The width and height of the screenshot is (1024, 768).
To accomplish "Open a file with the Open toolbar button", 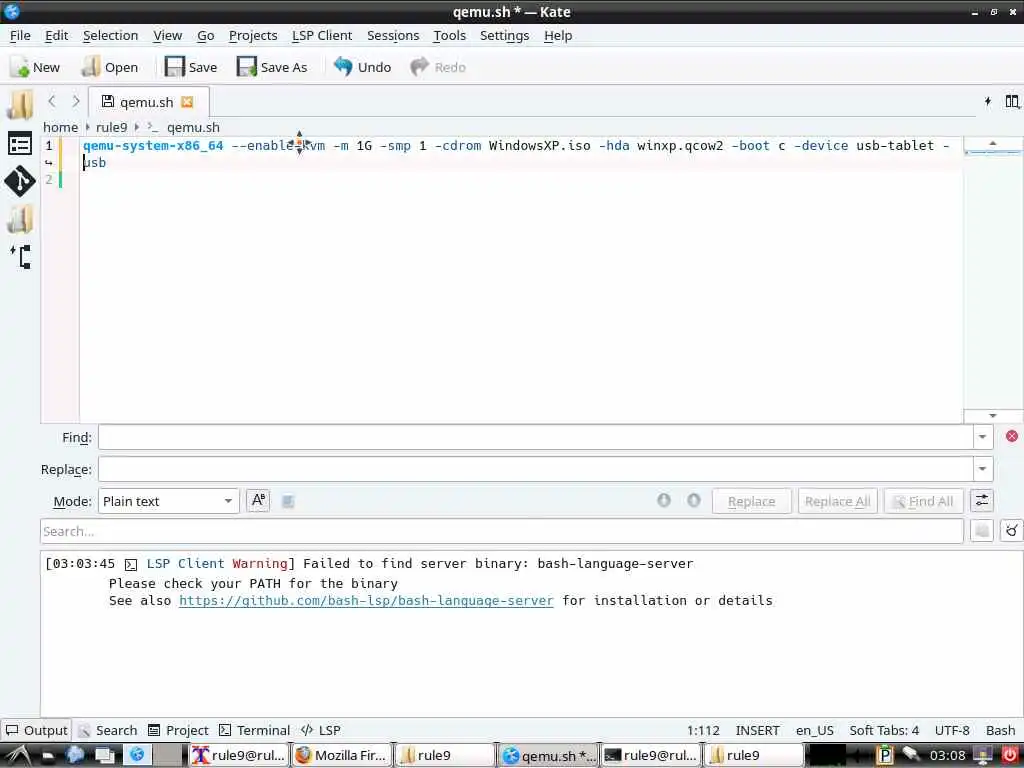I will click(109, 67).
